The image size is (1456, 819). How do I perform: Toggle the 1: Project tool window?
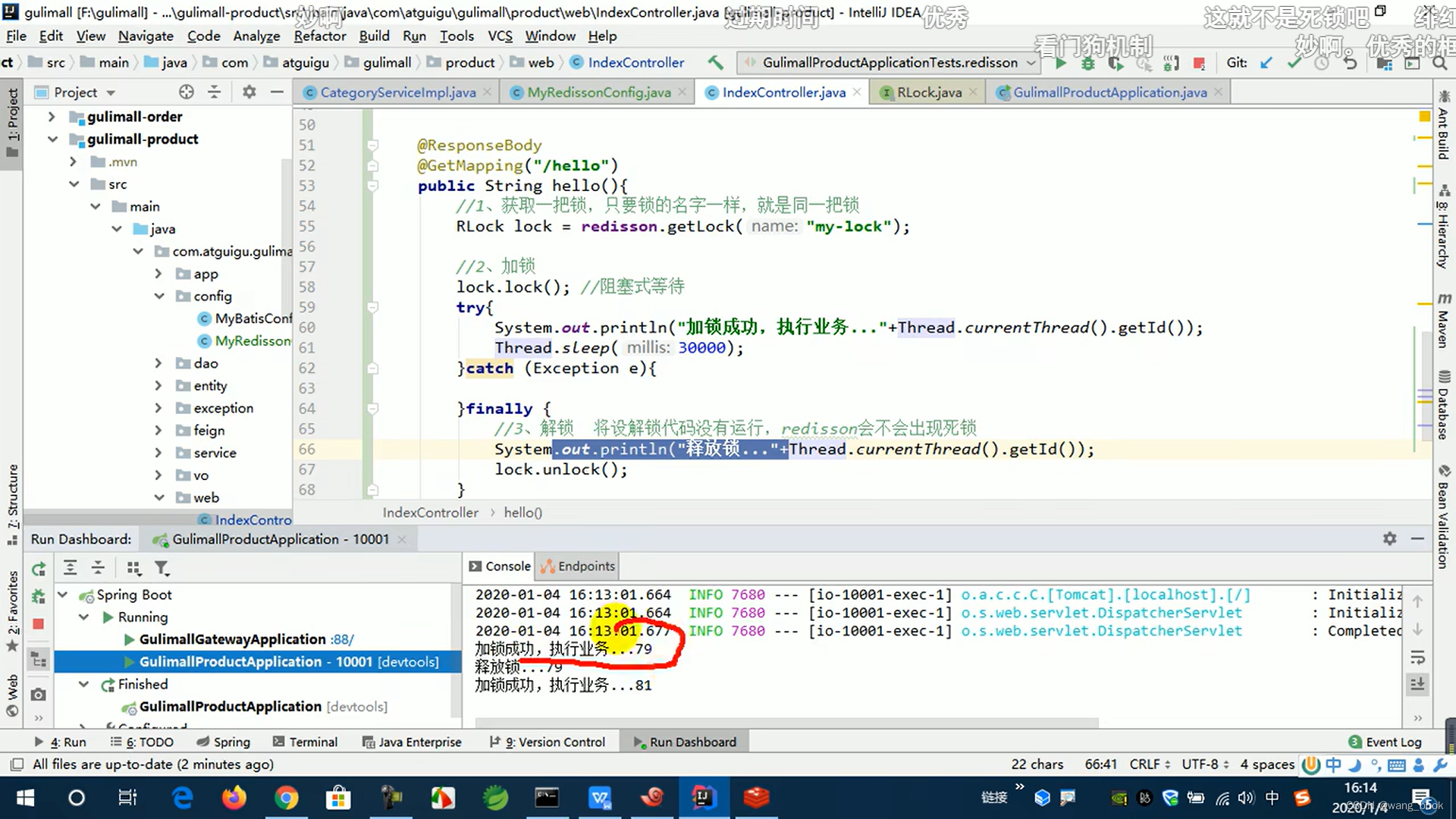[12, 121]
